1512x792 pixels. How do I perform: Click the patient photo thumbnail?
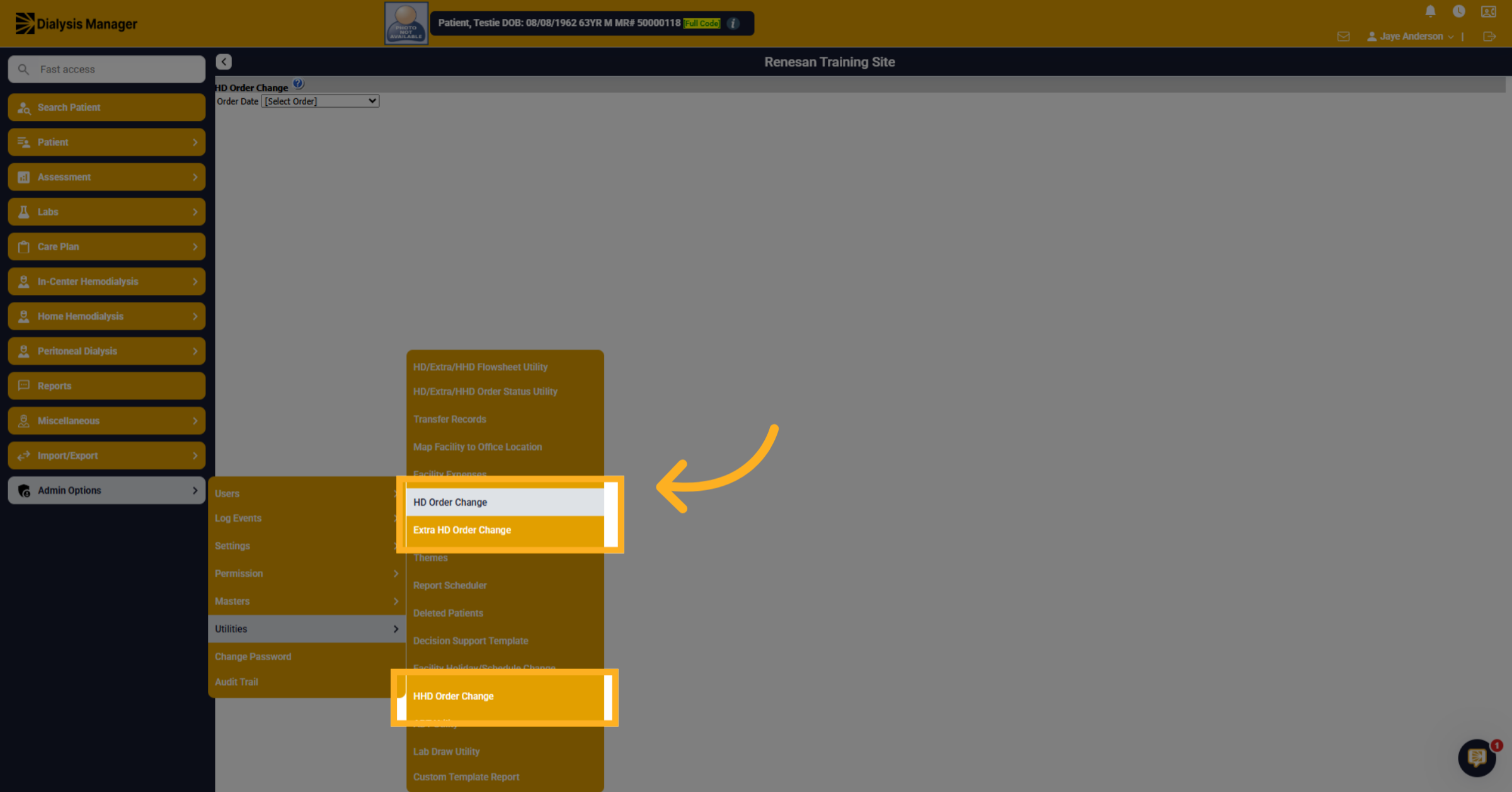click(406, 23)
